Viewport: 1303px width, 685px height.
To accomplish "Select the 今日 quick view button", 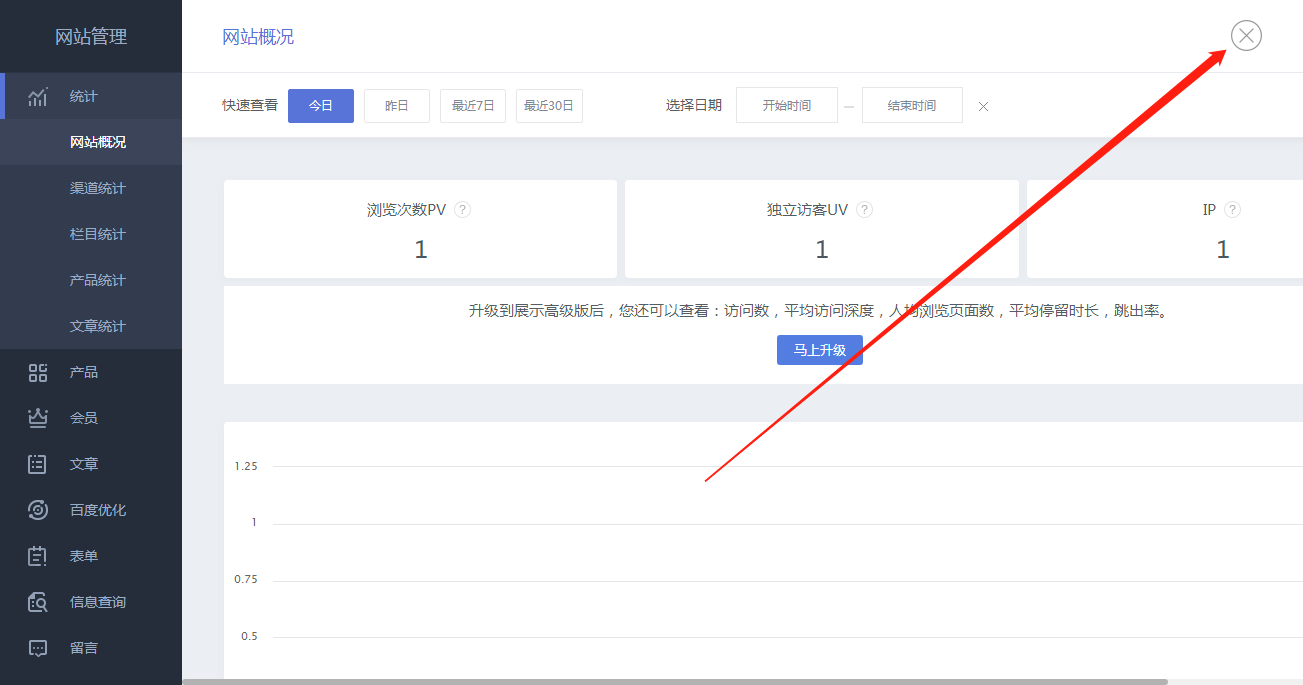I will (x=321, y=105).
